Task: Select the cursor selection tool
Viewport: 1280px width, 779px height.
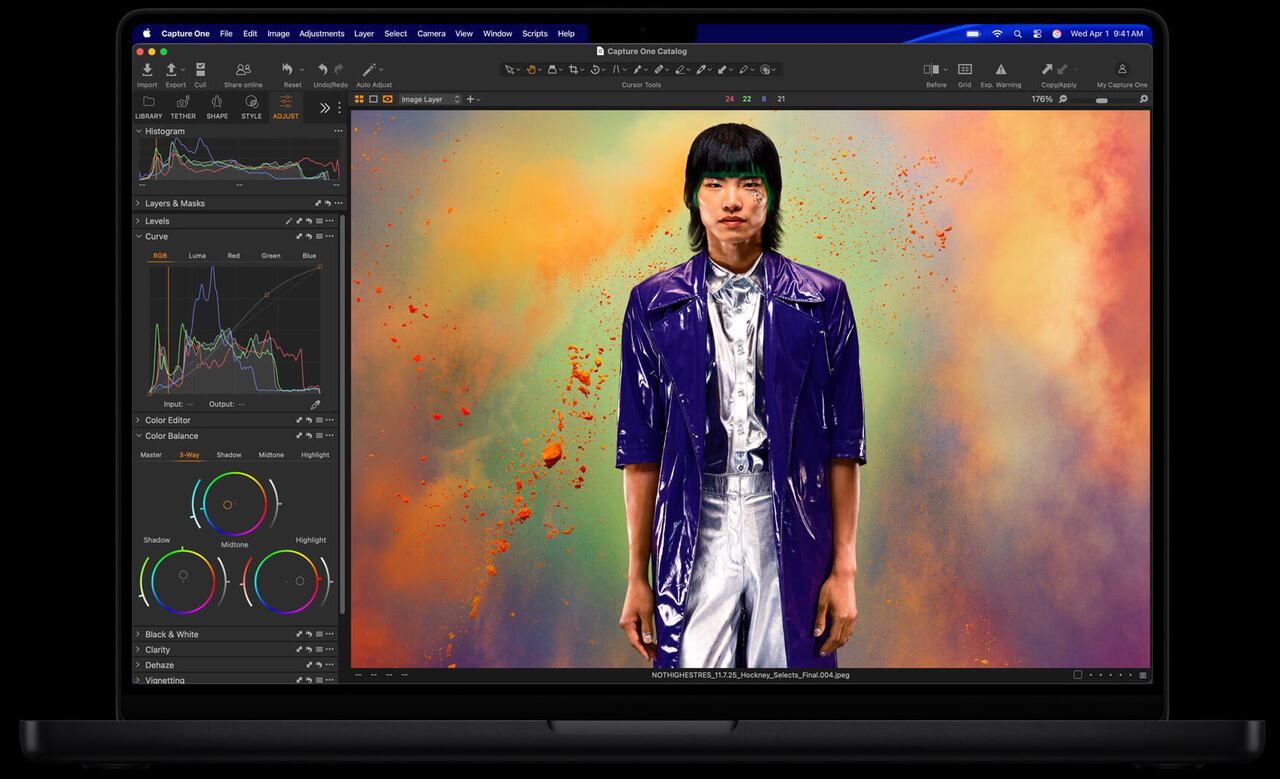Action: click(511, 69)
